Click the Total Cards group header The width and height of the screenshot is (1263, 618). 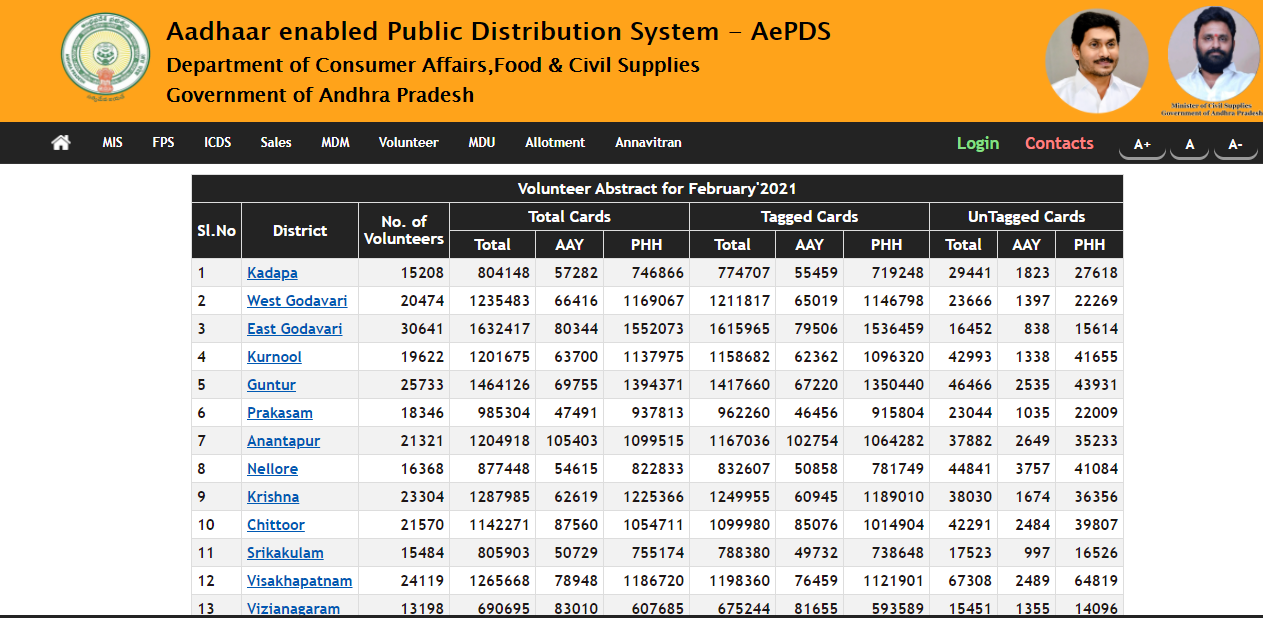point(569,217)
